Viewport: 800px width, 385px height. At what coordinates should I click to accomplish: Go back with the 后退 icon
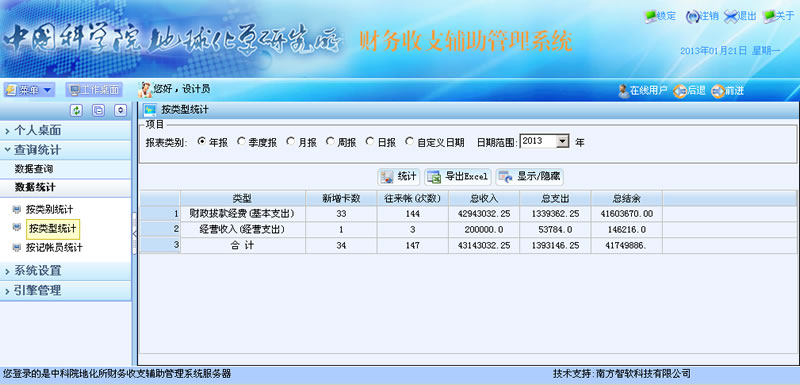[x=680, y=91]
